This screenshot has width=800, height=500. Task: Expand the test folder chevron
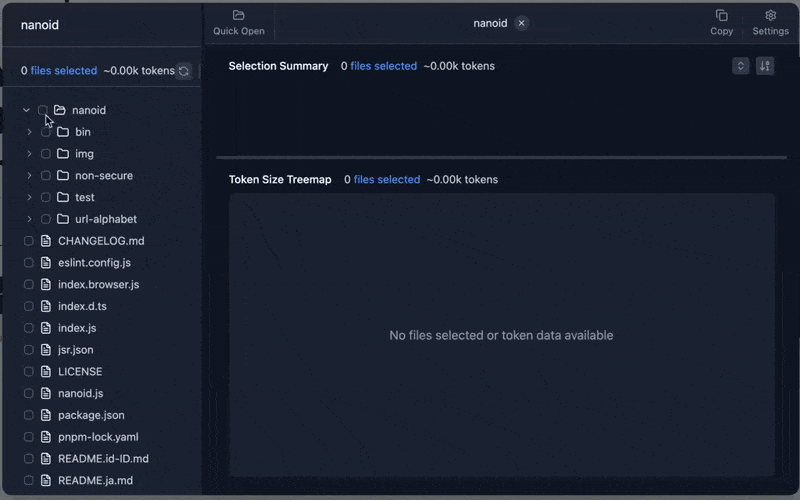29,197
